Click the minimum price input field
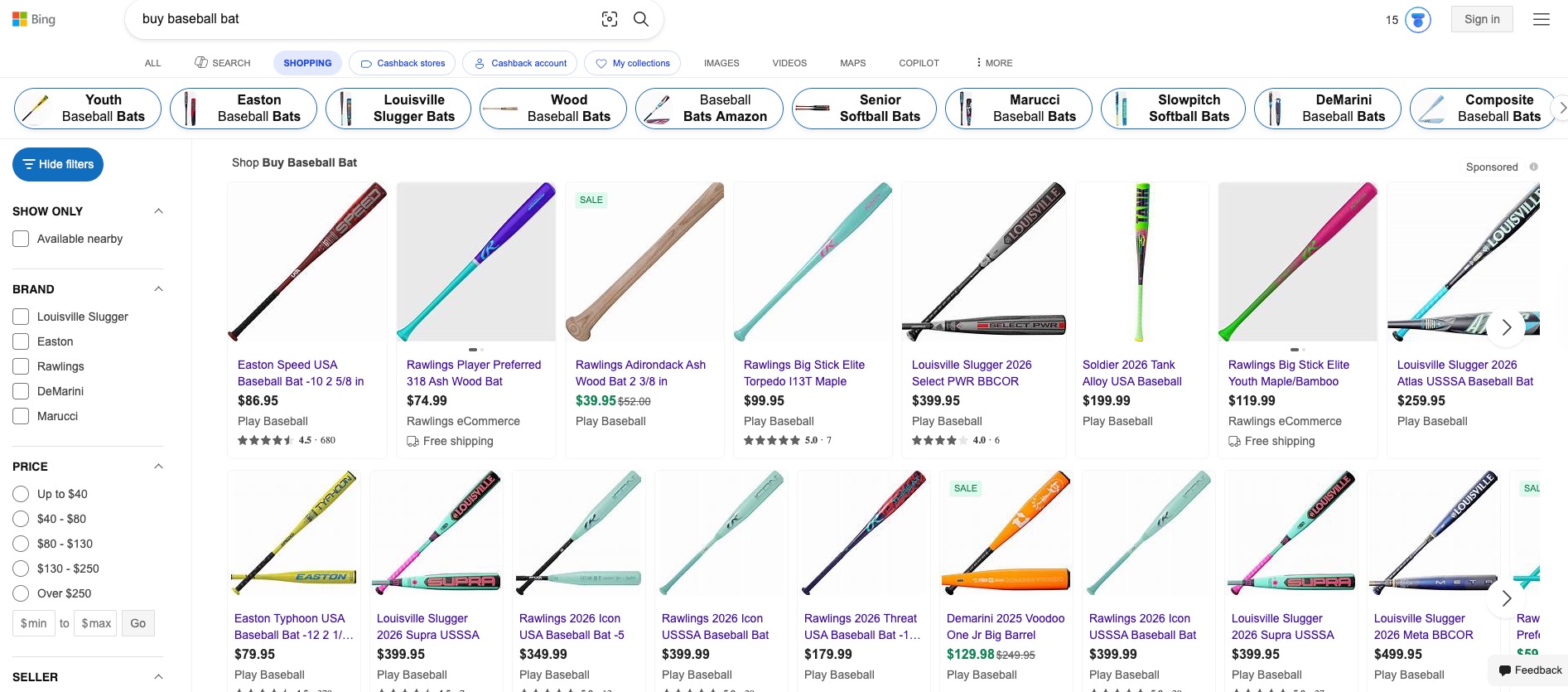The image size is (1568, 692). [33, 622]
